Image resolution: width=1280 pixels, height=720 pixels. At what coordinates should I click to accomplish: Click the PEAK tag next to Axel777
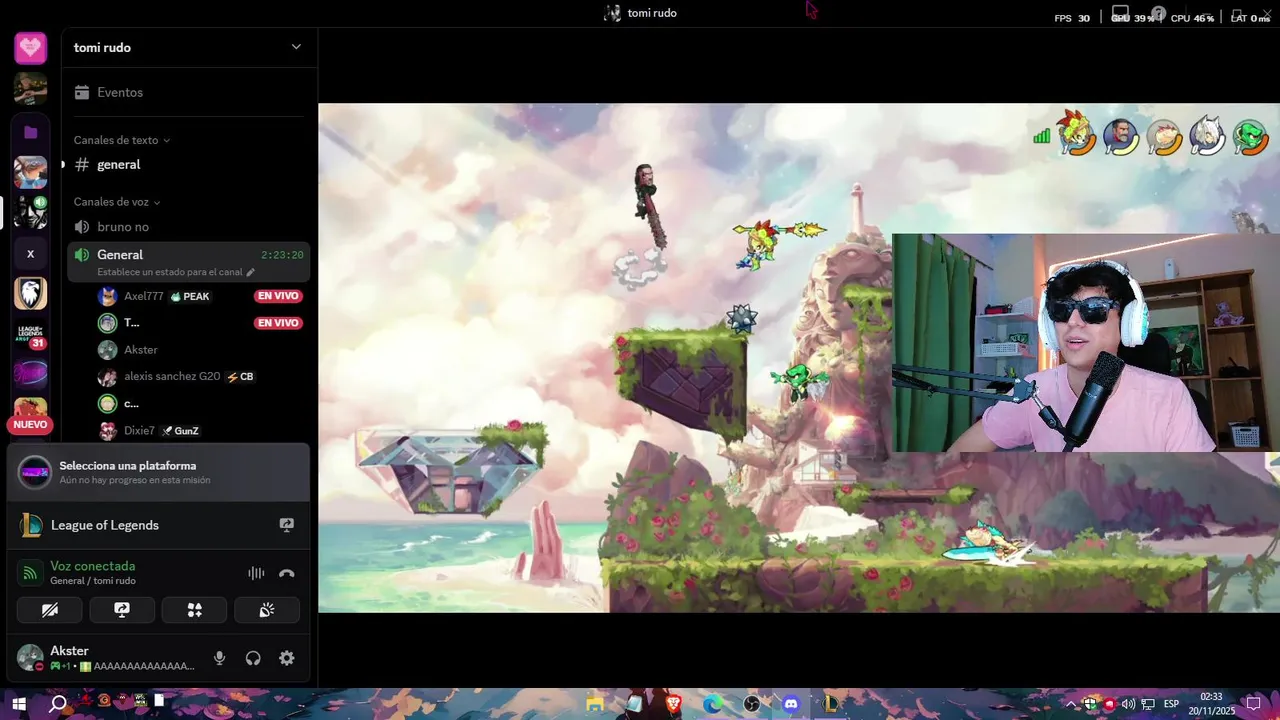(190, 296)
